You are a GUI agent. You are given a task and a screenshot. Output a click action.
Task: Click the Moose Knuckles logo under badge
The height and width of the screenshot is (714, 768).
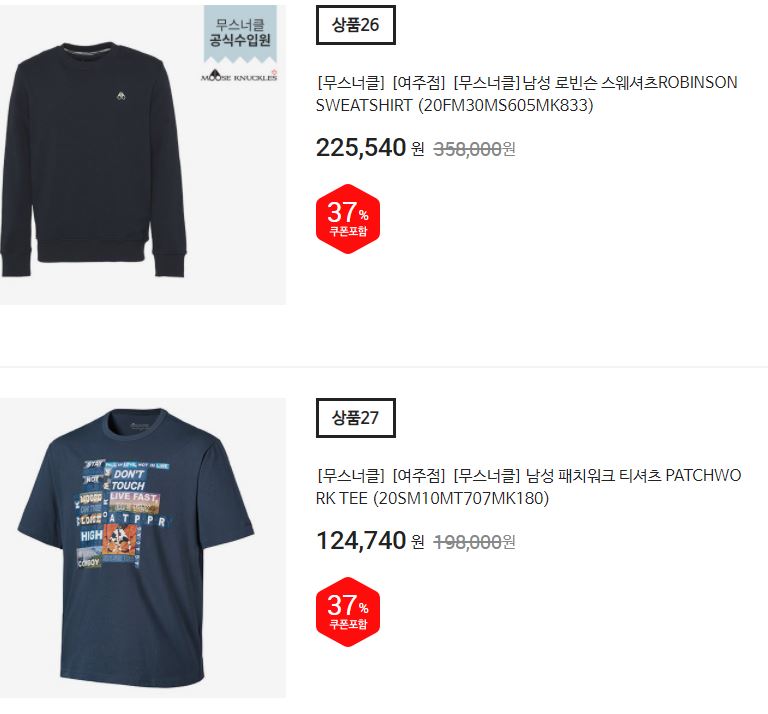click(239, 76)
